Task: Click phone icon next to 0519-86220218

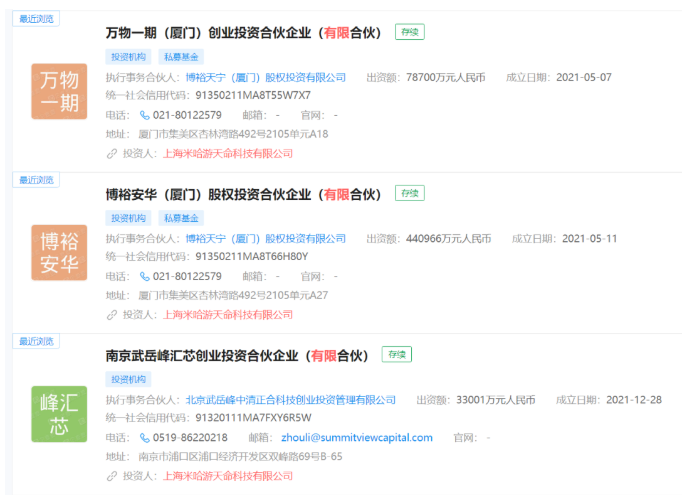Action: [x=145, y=438]
